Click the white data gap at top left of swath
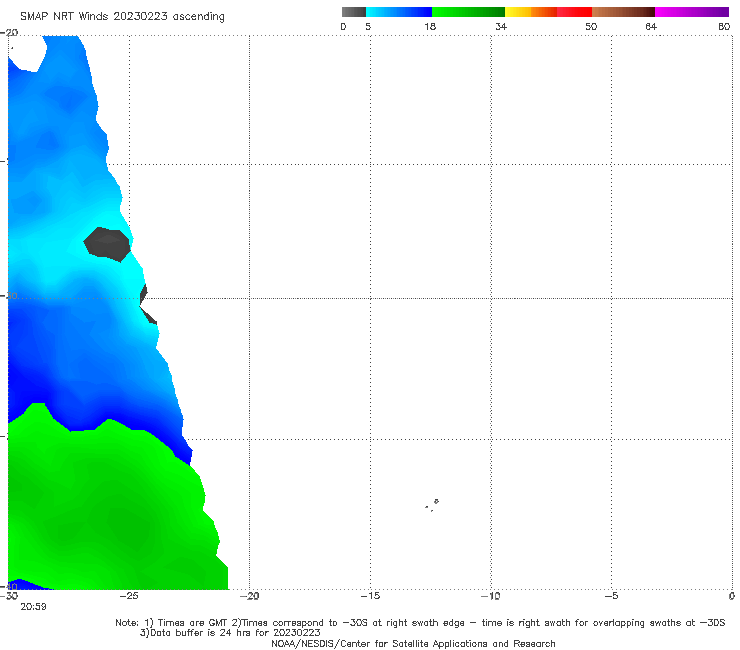 pyautogui.click(x=27, y=53)
